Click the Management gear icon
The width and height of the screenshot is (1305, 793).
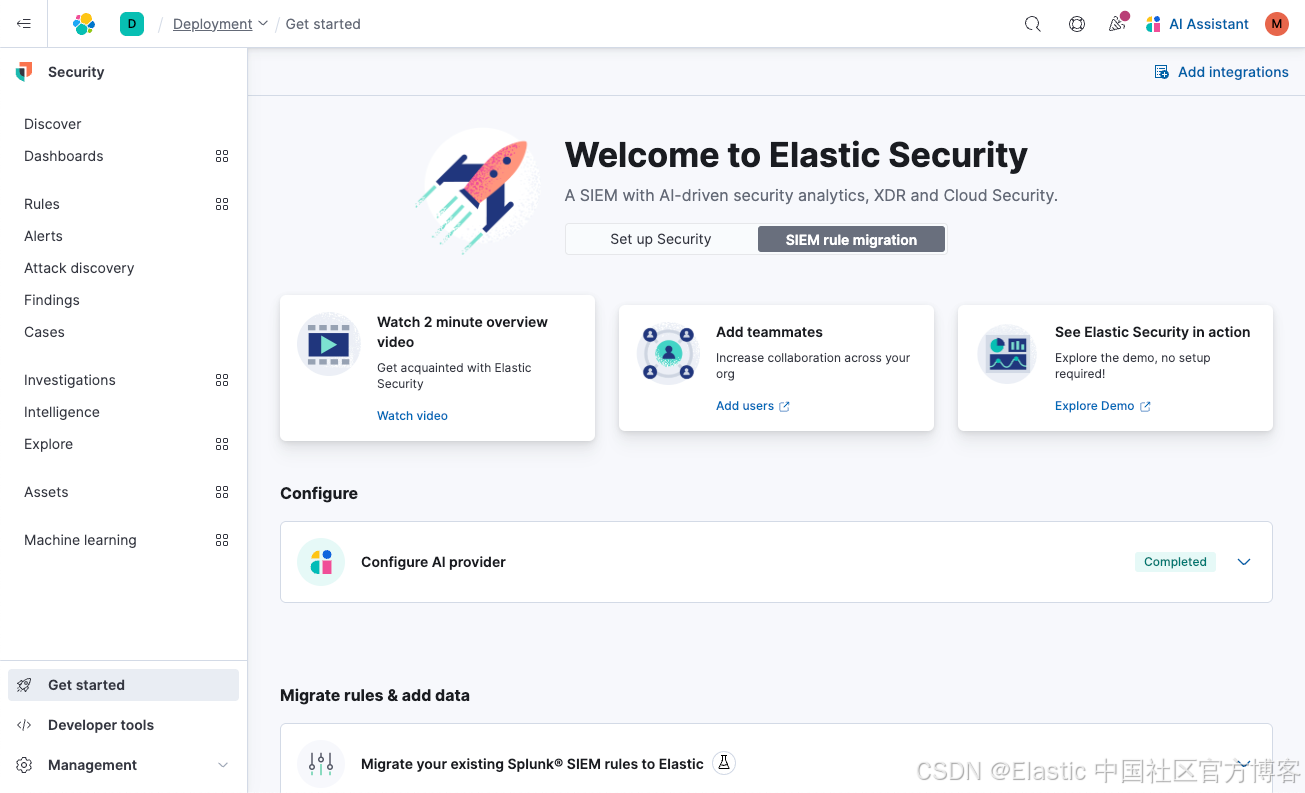tap(25, 765)
